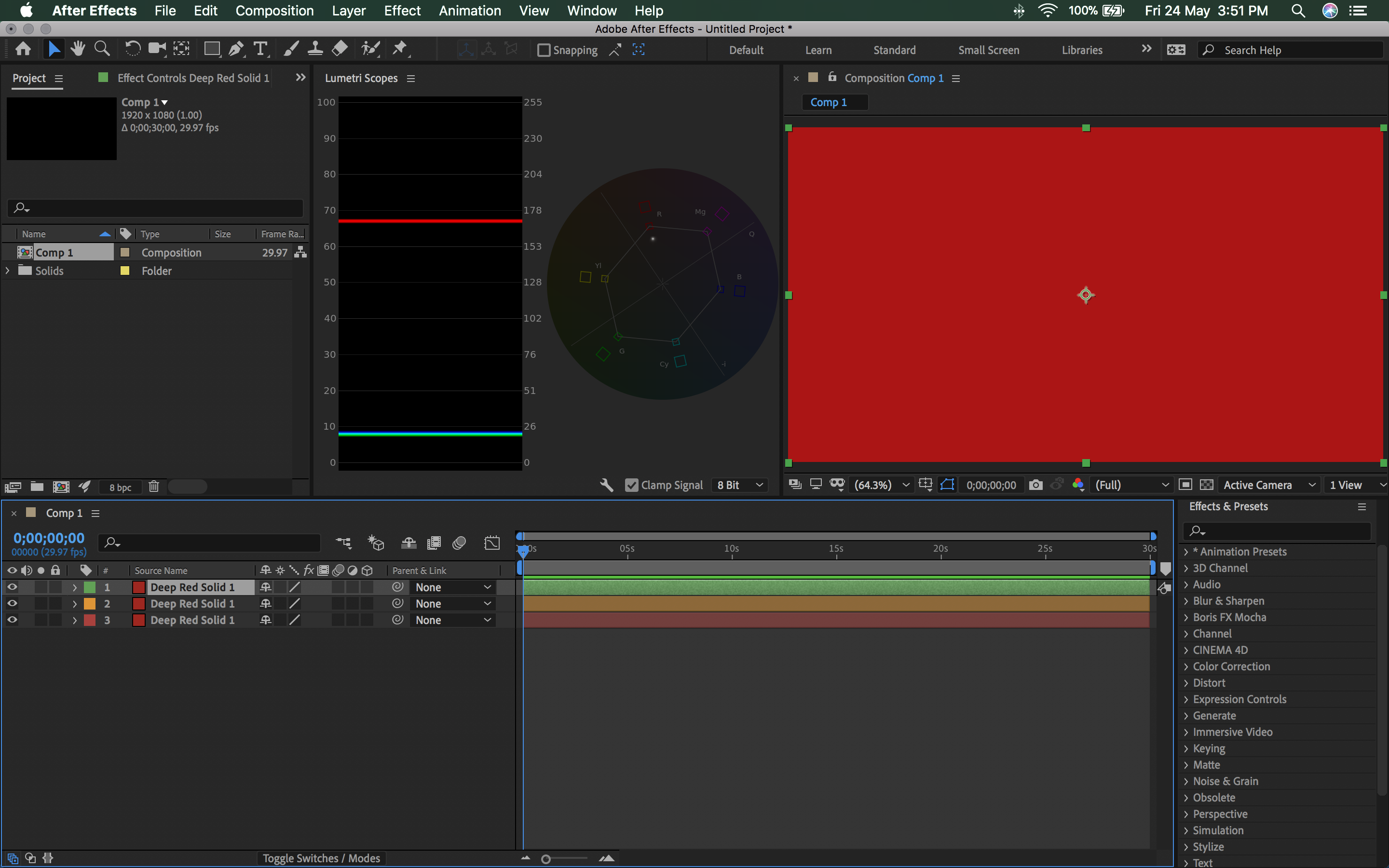This screenshot has width=1389, height=868.
Task: Select the Puppet Pin tool
Action: 400,49
